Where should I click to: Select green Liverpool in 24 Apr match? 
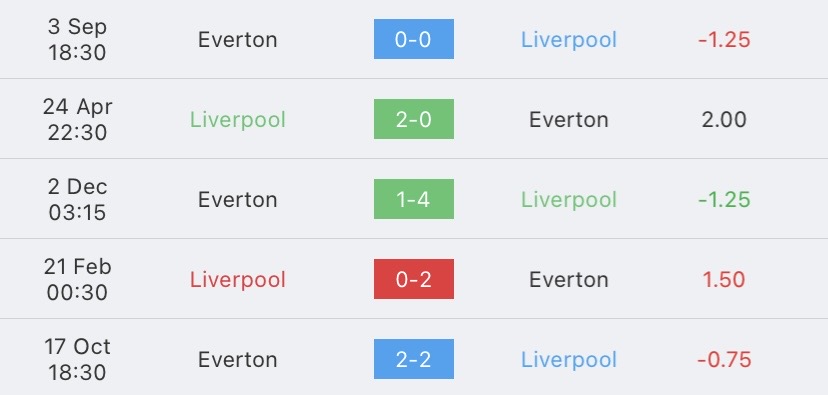click(x=238, y=120)
